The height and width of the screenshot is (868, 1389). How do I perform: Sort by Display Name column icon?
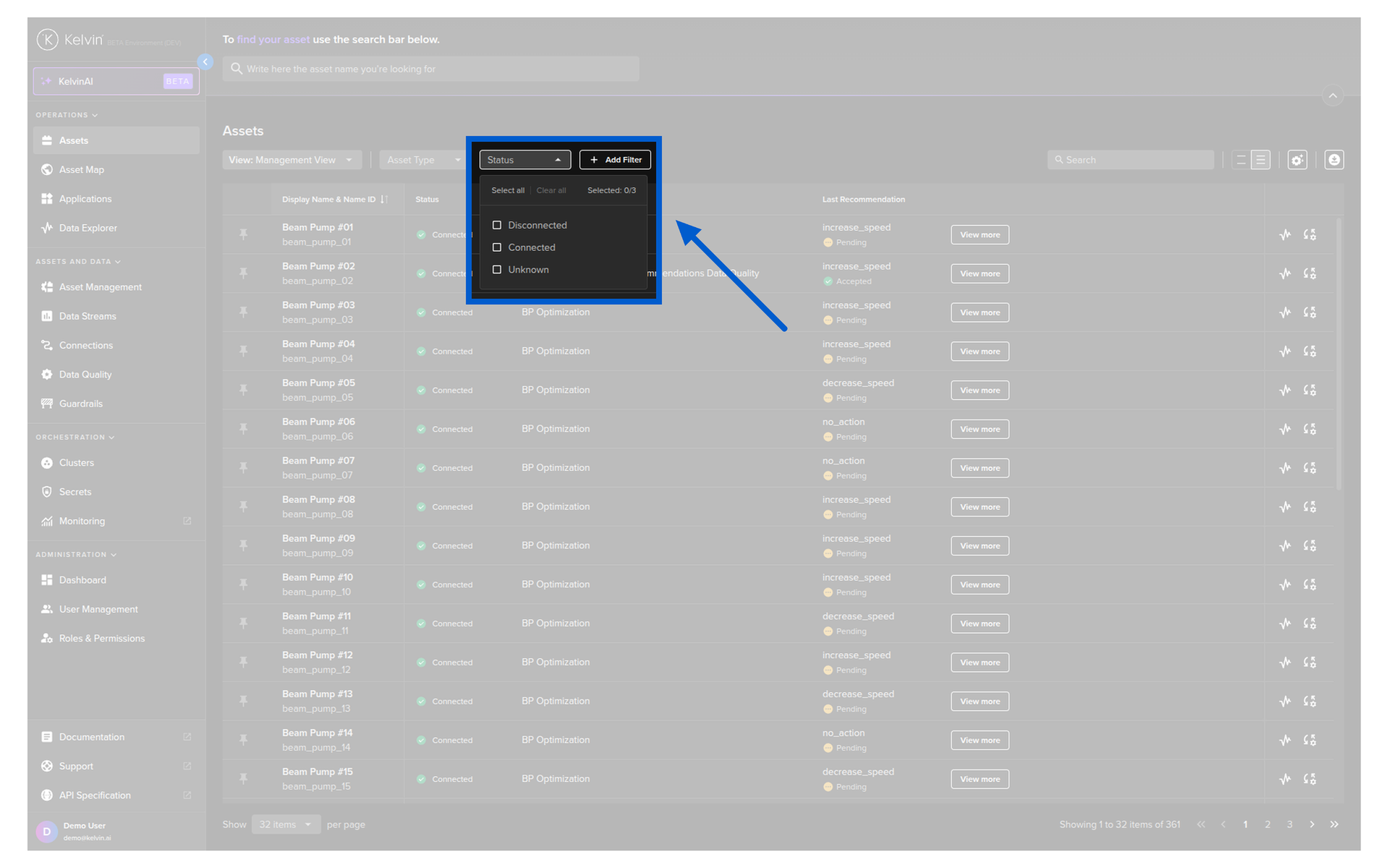[384, 200]
